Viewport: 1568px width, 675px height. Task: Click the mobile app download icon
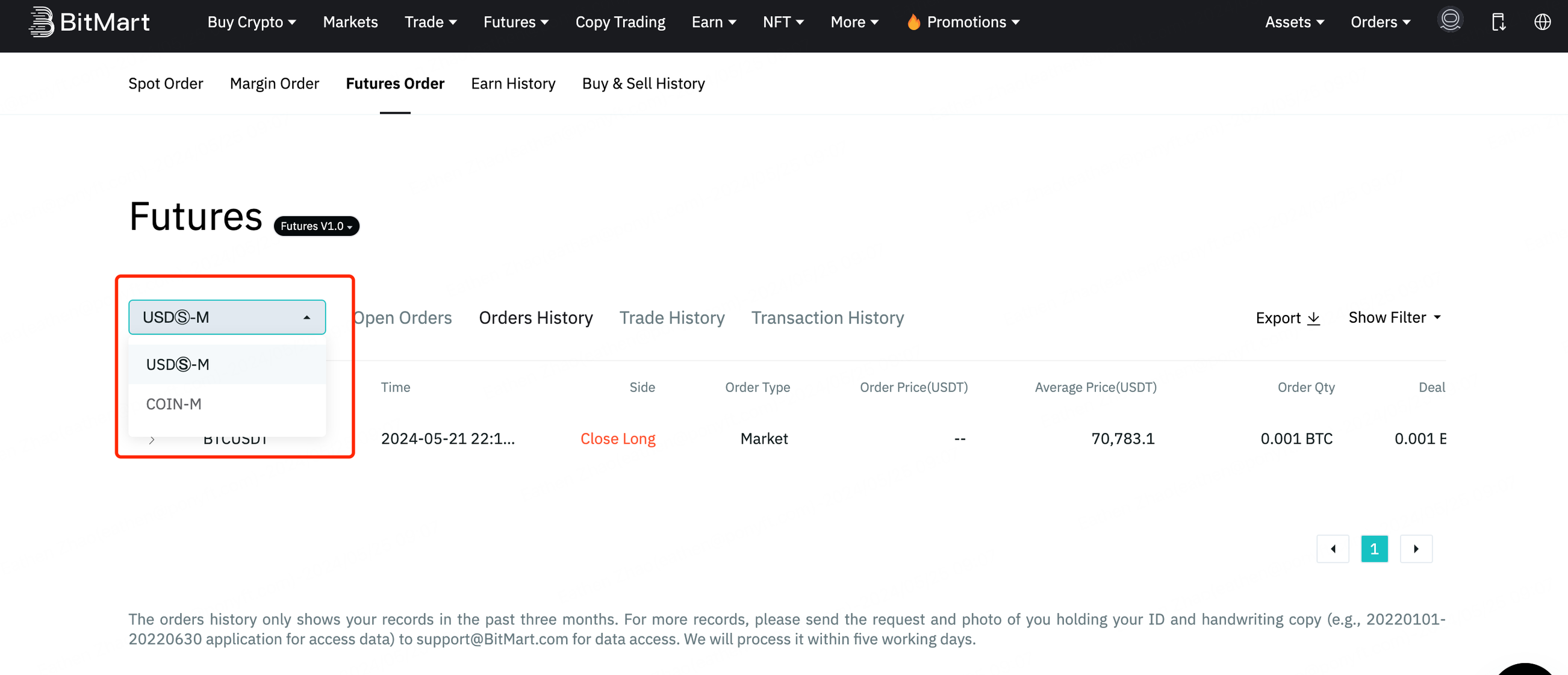pos(1499,22)
